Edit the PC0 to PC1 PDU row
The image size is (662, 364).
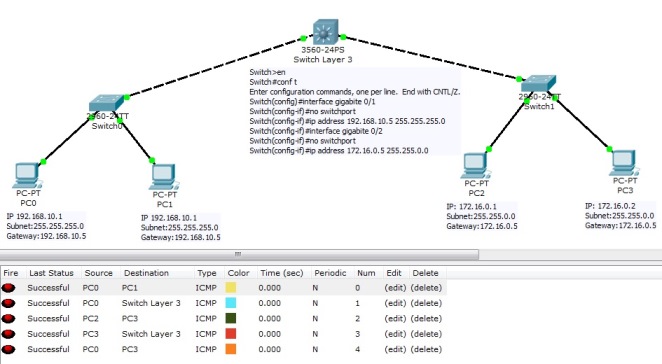point(395,288)
